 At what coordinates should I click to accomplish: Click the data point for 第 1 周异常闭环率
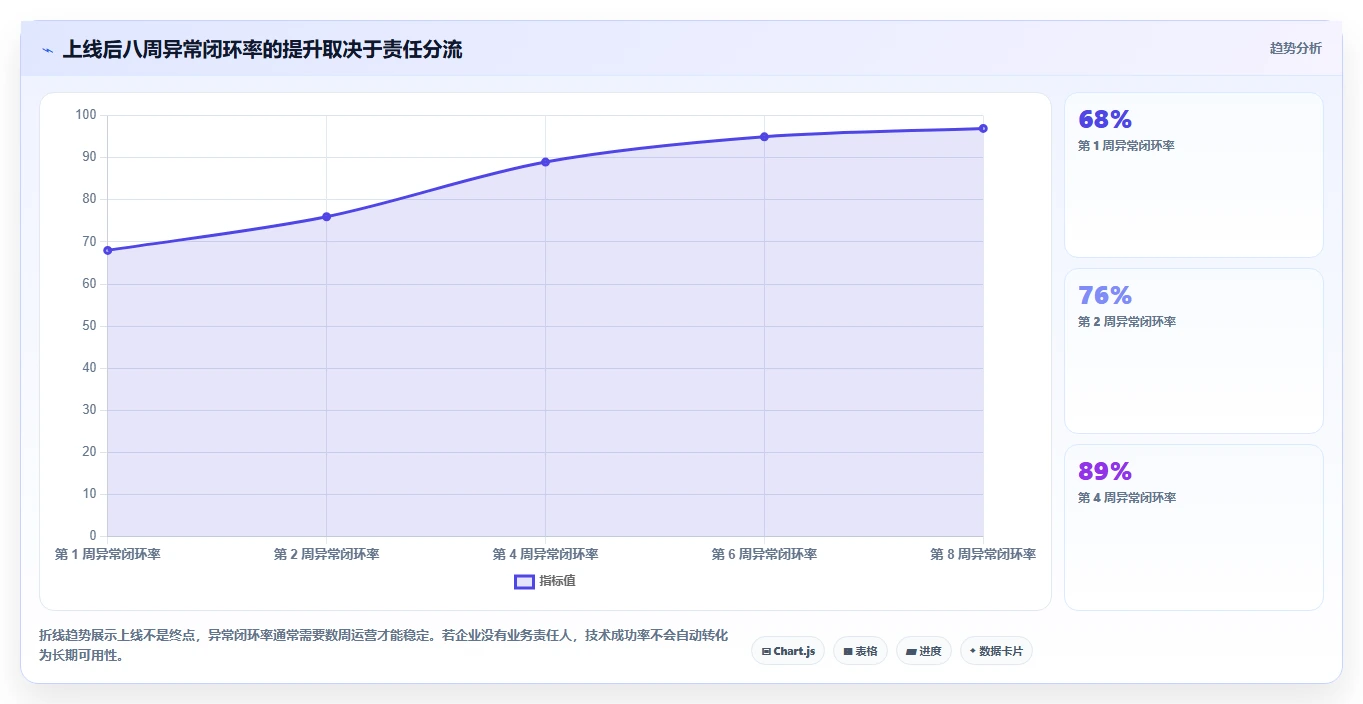click(x=108, y=250)
